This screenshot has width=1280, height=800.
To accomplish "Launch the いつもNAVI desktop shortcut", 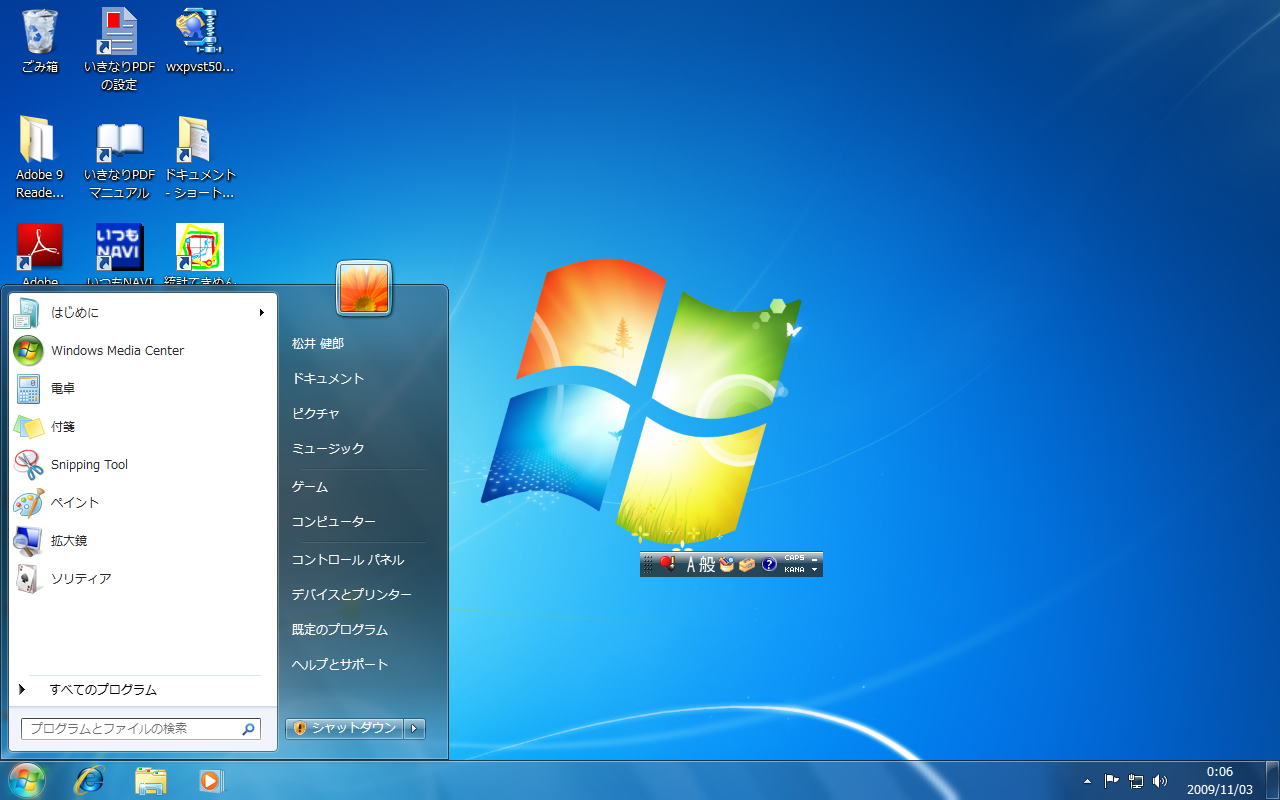I will pos(119,247).
